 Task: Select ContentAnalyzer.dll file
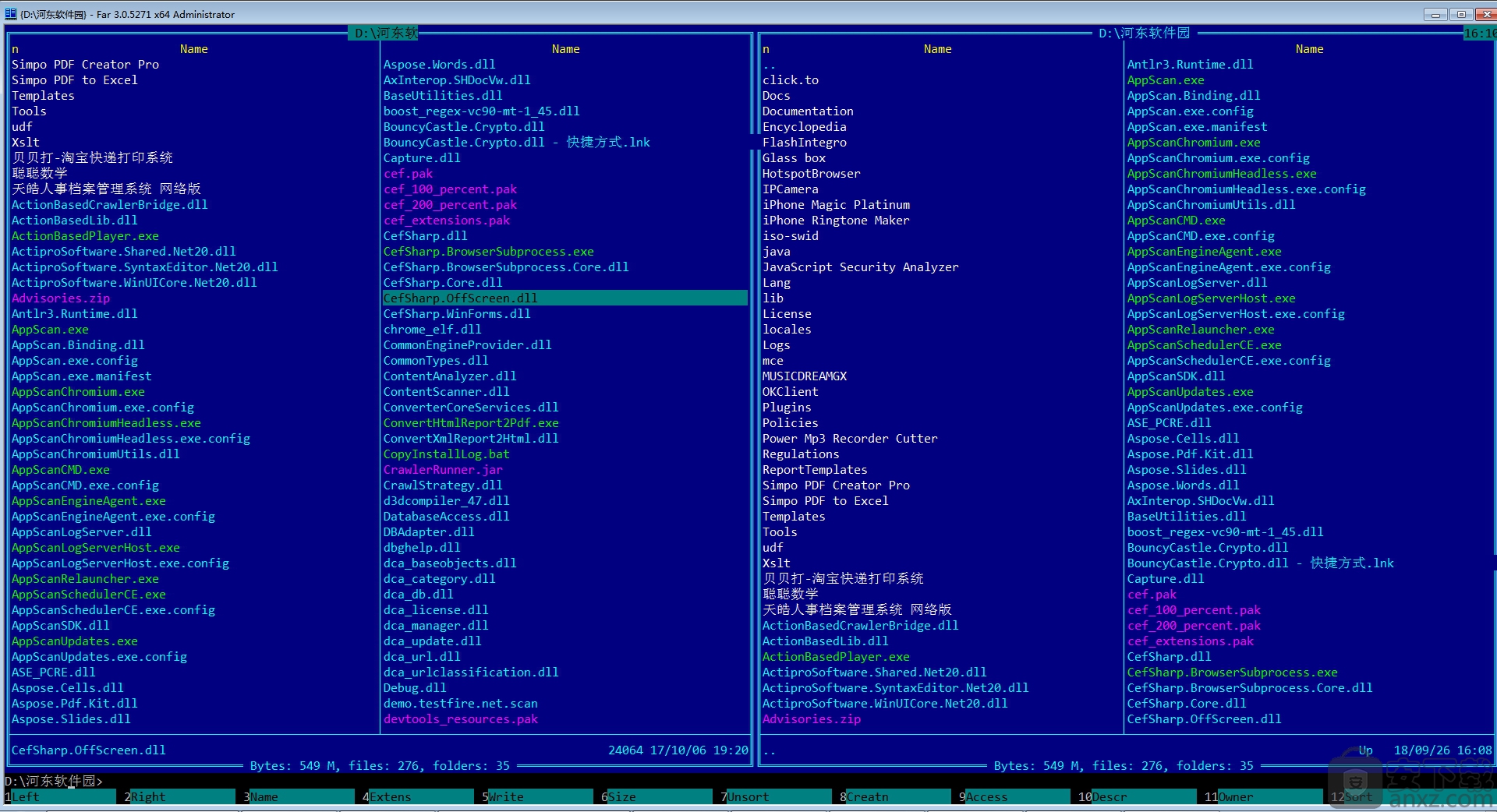click(449, 376)
